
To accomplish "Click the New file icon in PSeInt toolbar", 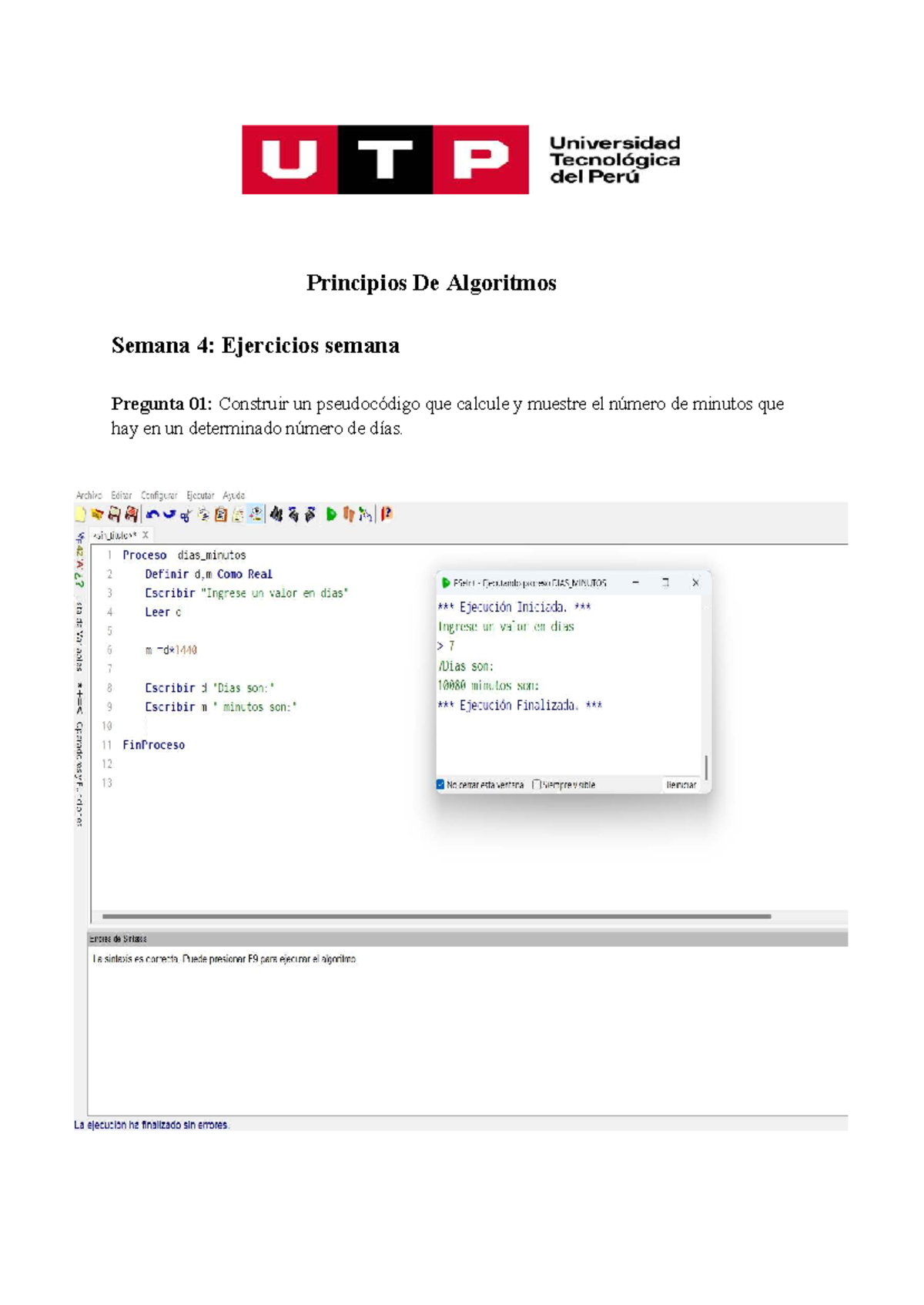I will click(x=80, y=515).
